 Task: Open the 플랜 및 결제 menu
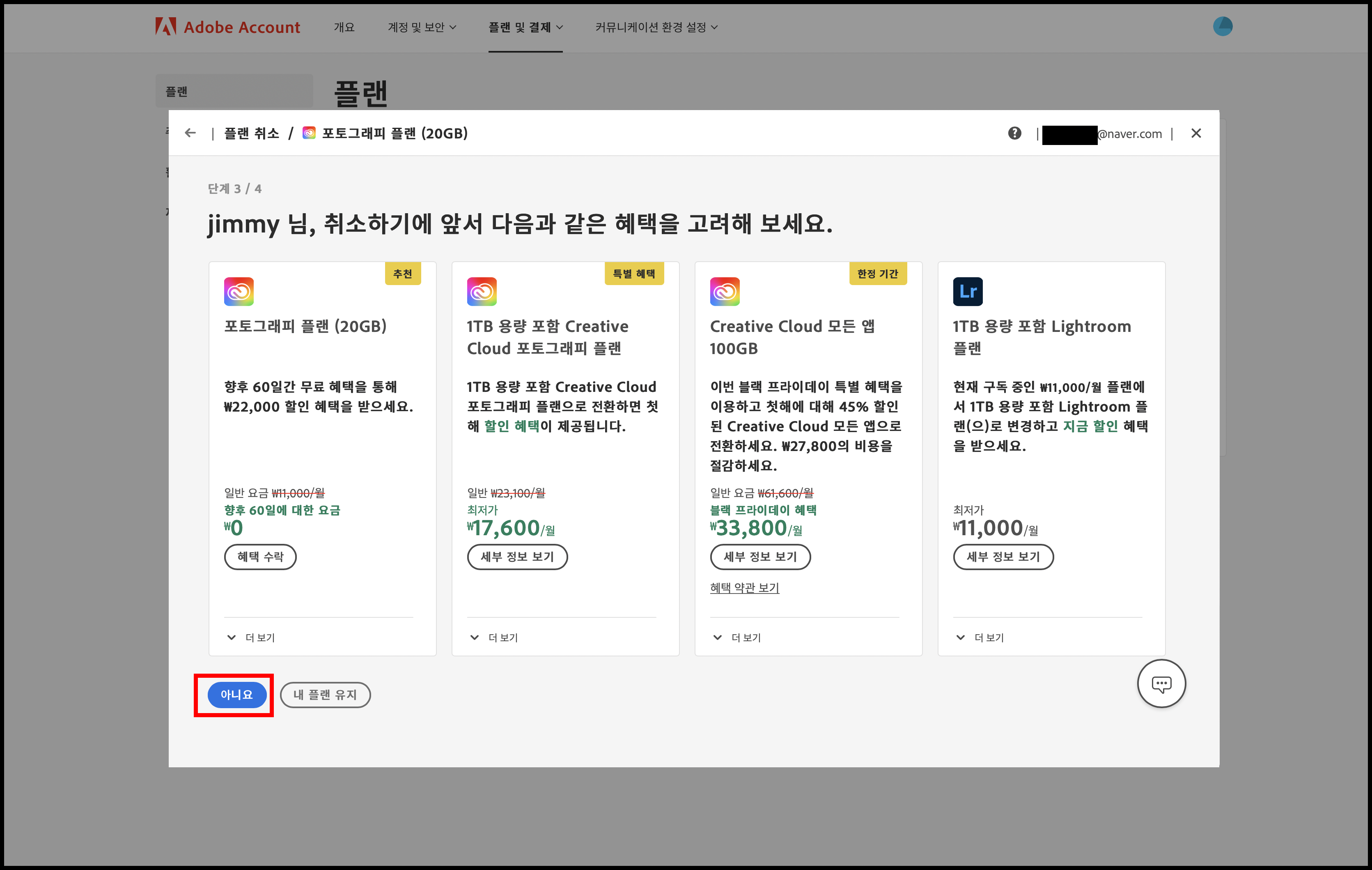525,28
